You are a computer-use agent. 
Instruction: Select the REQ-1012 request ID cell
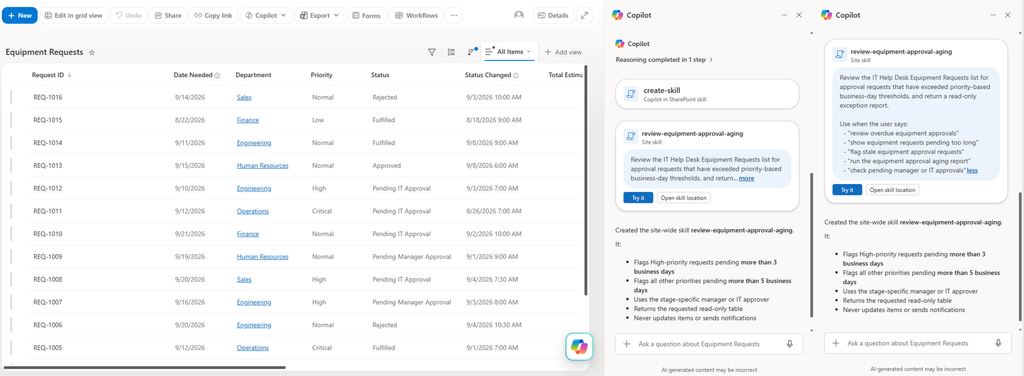coord(48,189)
